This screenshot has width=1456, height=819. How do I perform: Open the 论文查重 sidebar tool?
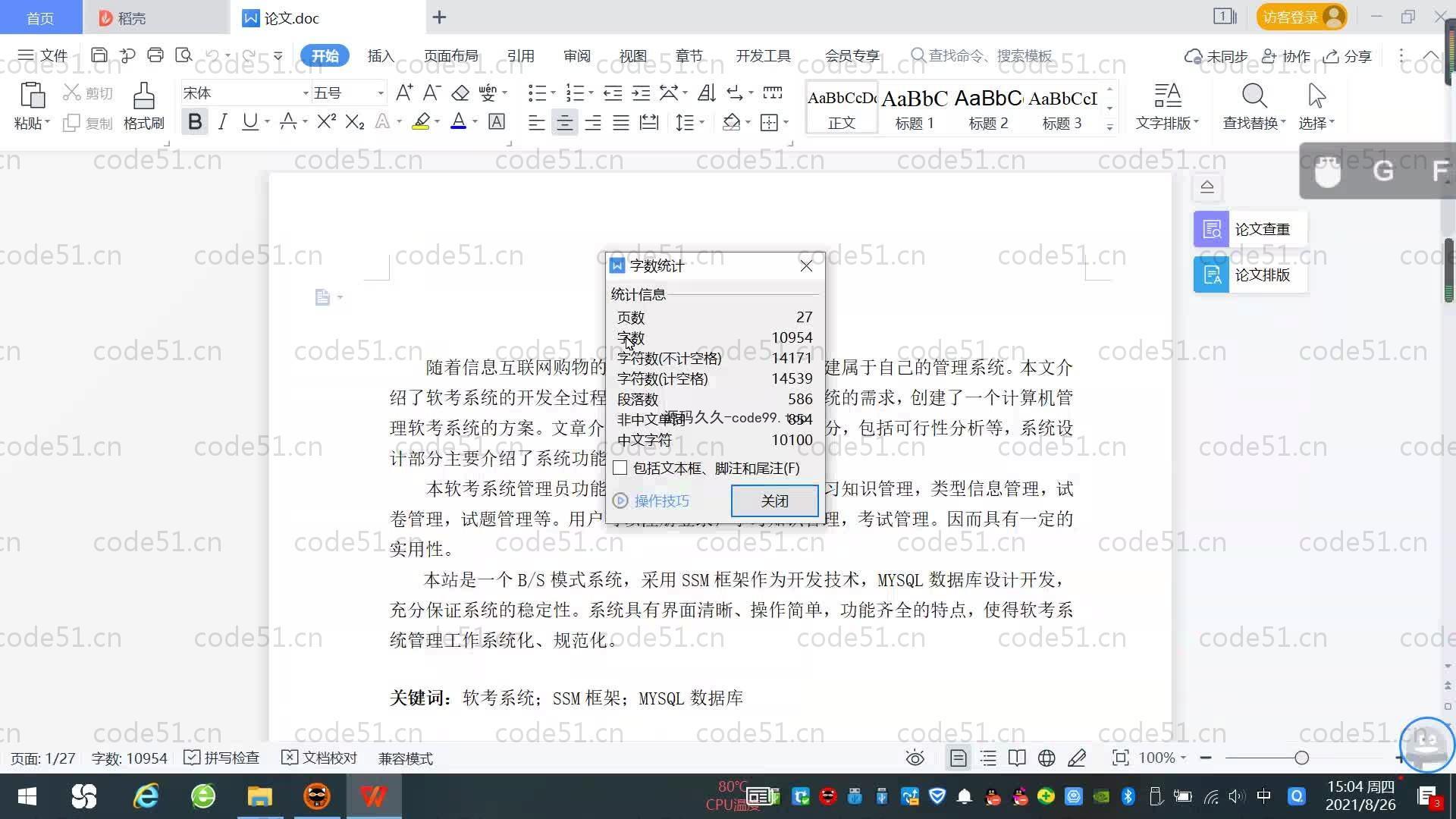[x=1250, y=229]
